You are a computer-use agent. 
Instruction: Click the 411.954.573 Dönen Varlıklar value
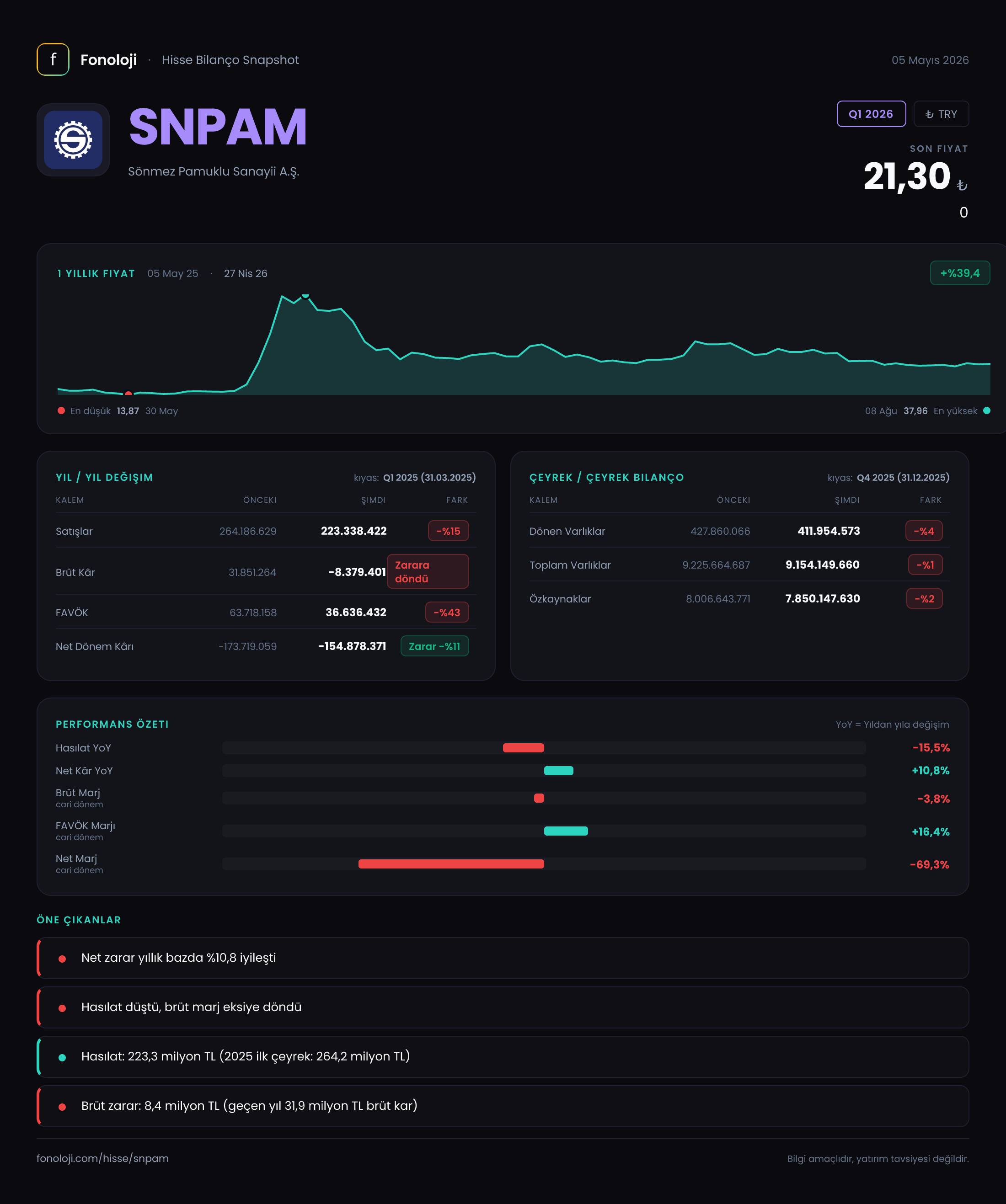click(829, 531)
